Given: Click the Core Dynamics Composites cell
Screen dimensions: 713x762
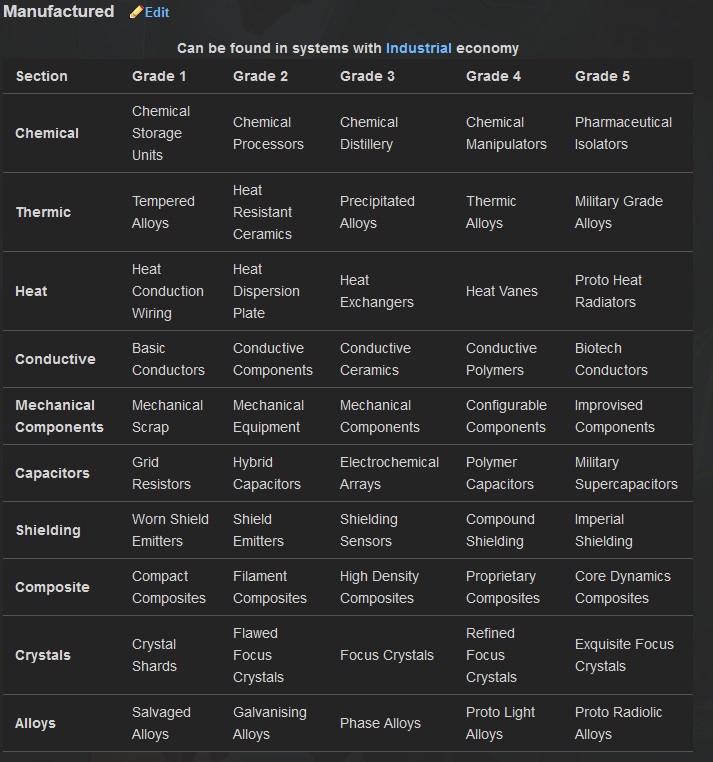Looking at the screenshot, I should 623,587.
